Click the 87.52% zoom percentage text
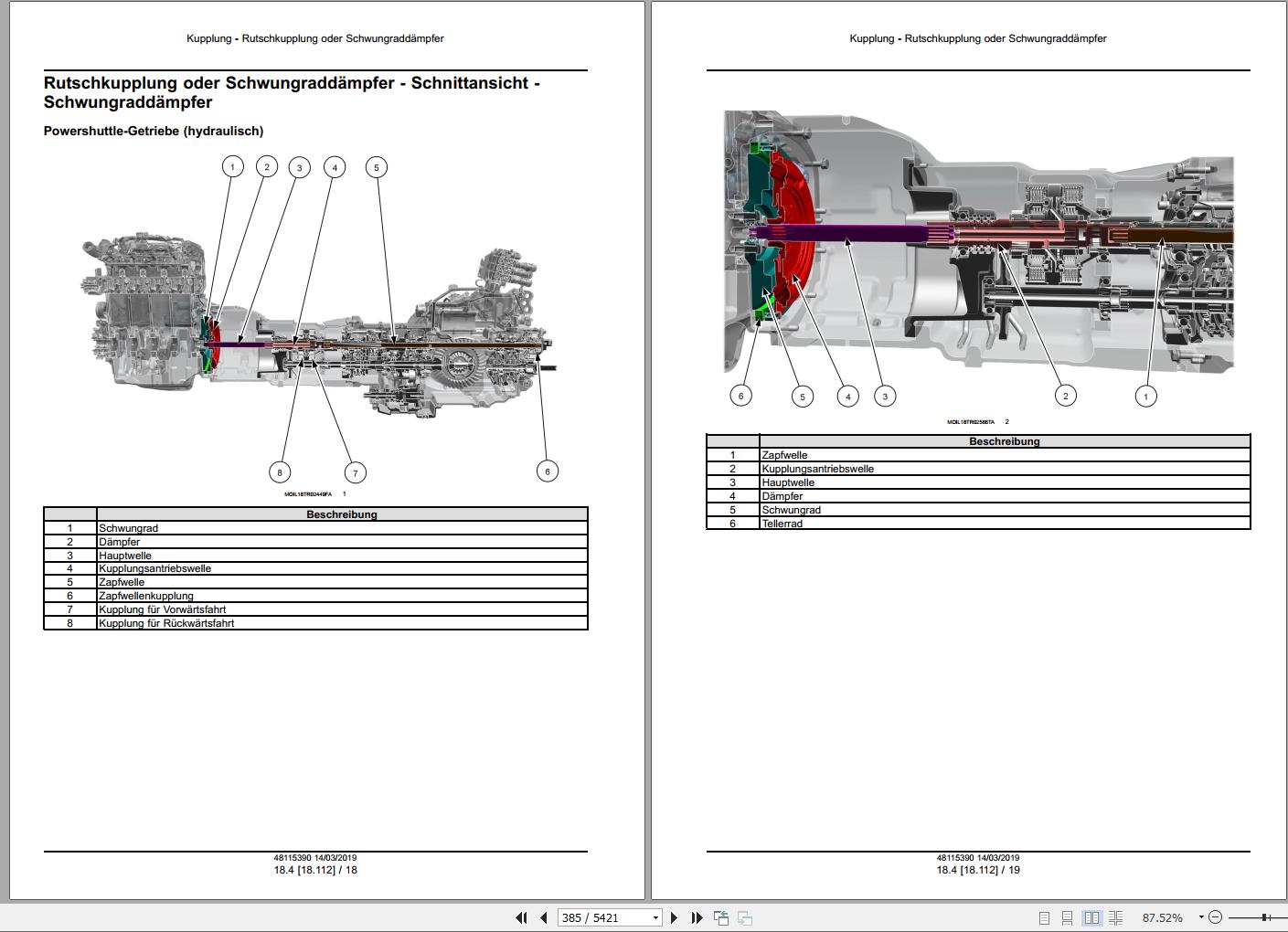The image size is (1288, 932). (1162, 917)
